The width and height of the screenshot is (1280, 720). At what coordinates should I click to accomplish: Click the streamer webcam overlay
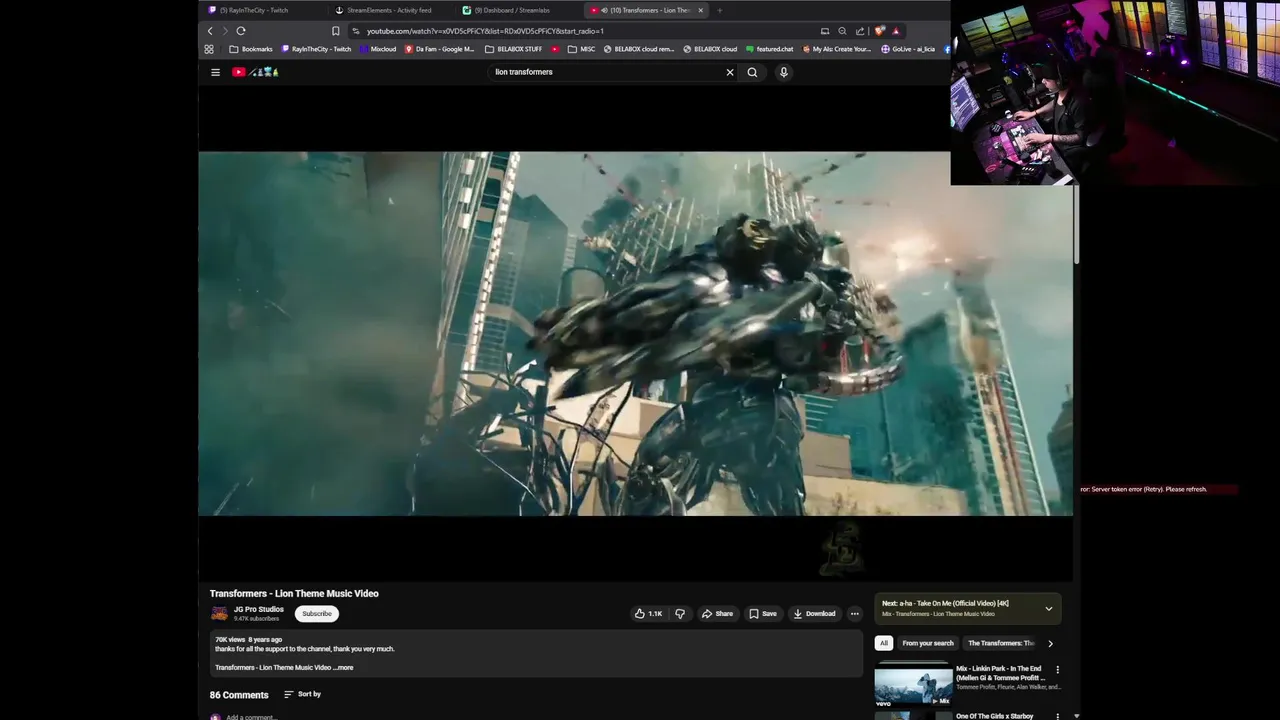(x=1115, y=92)
